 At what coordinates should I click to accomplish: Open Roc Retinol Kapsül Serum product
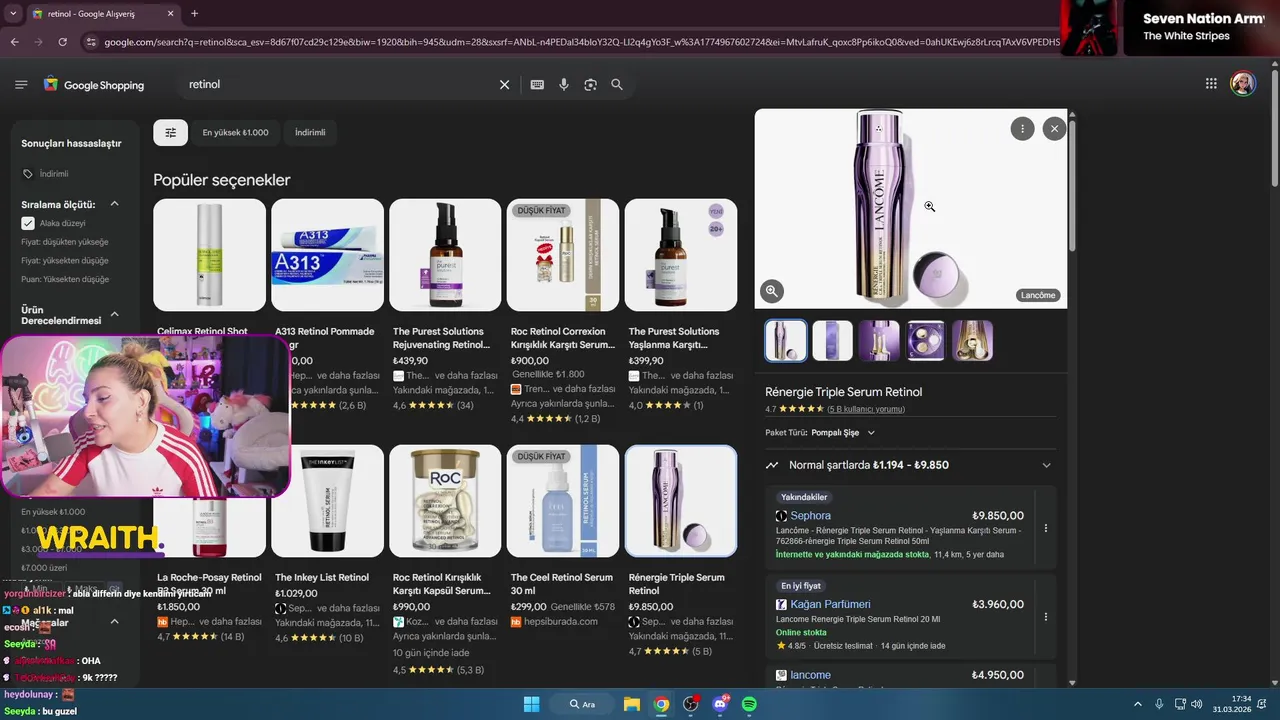tap(445, 560)
